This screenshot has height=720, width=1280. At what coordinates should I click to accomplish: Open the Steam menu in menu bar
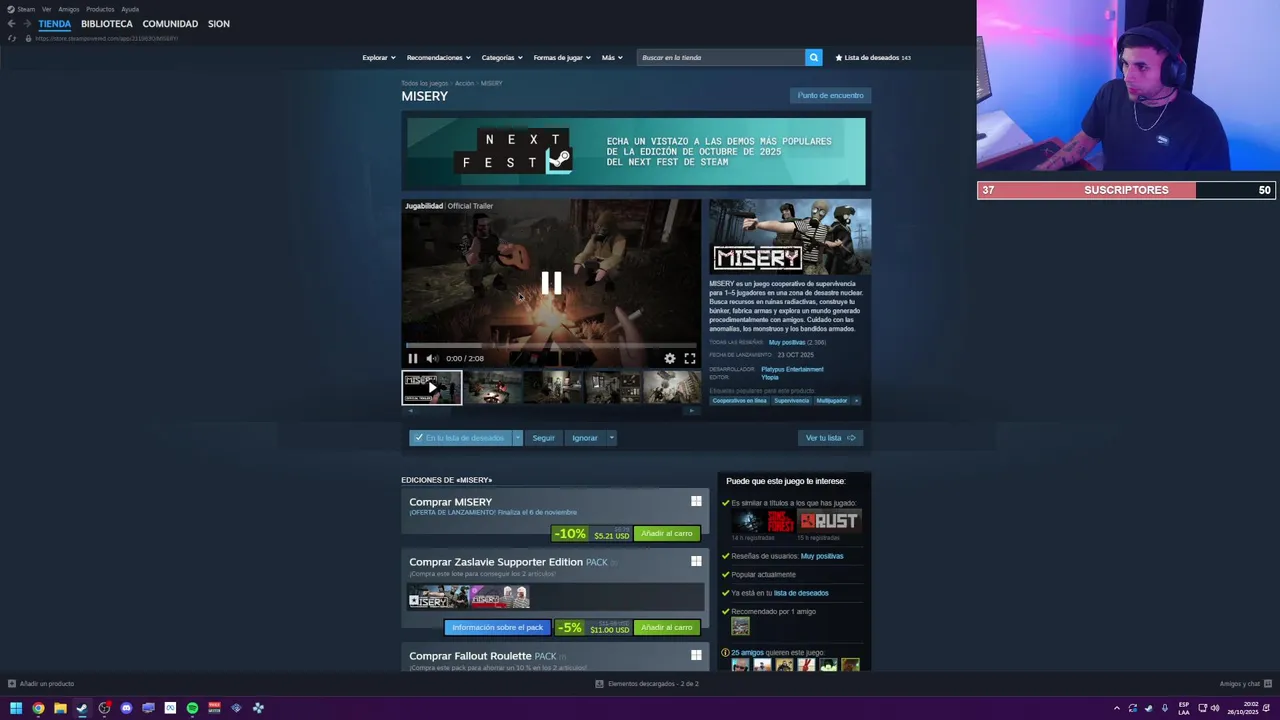click(x=25, y=9)
